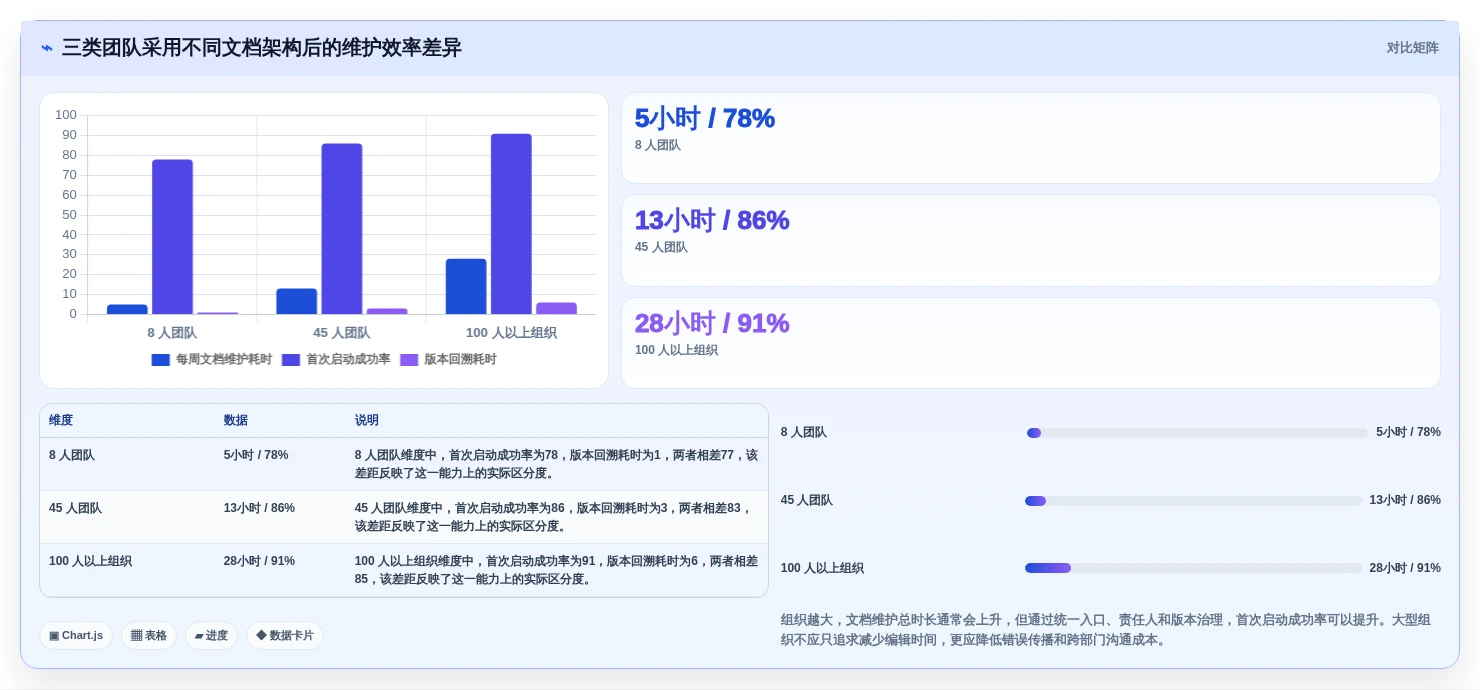Select the 5小时 / 78% data card
The height and width of the screenshot is (690, 1480).
1030,138
